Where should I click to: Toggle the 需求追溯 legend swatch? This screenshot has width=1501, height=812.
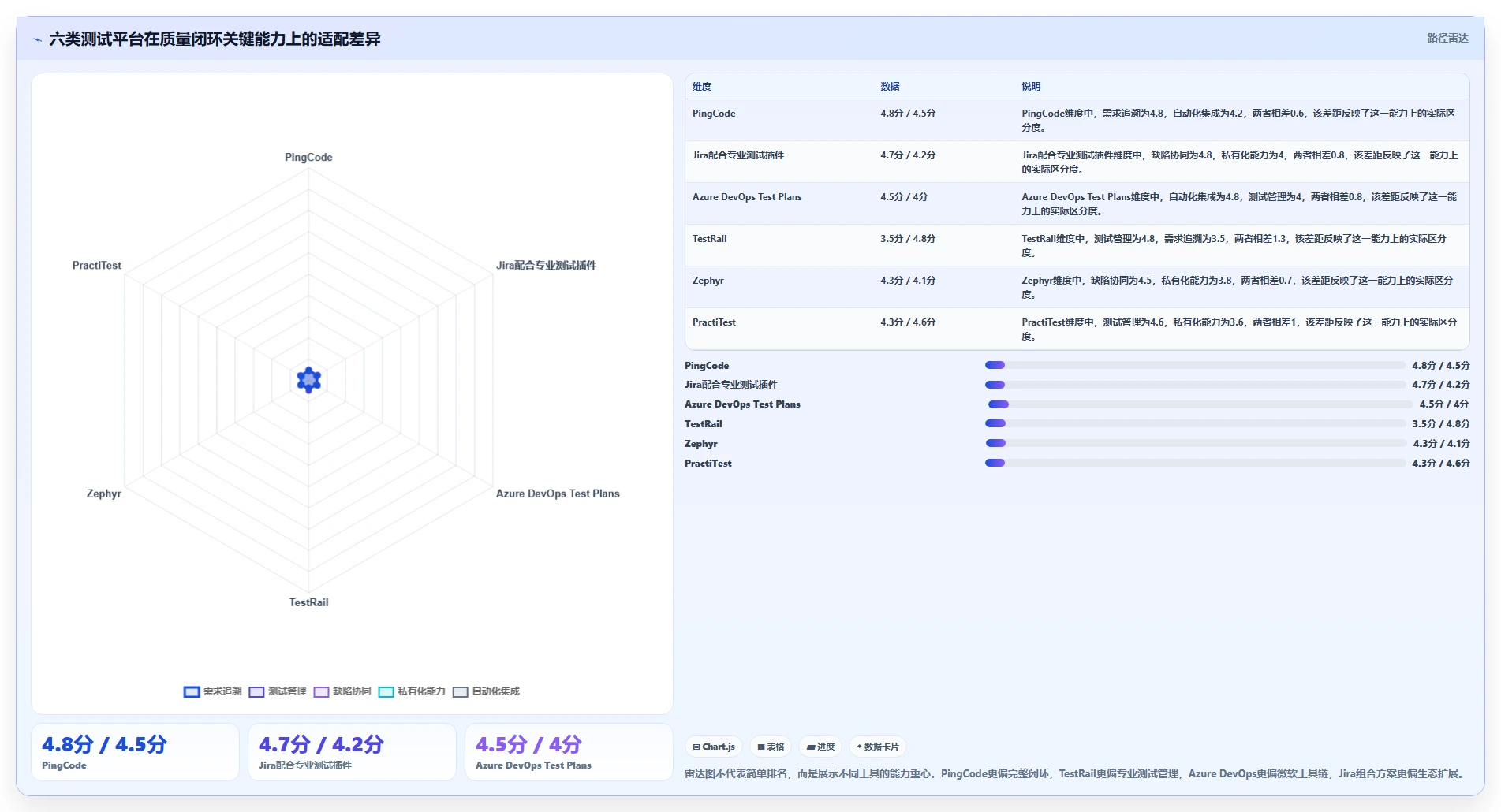tap(192, 691)
